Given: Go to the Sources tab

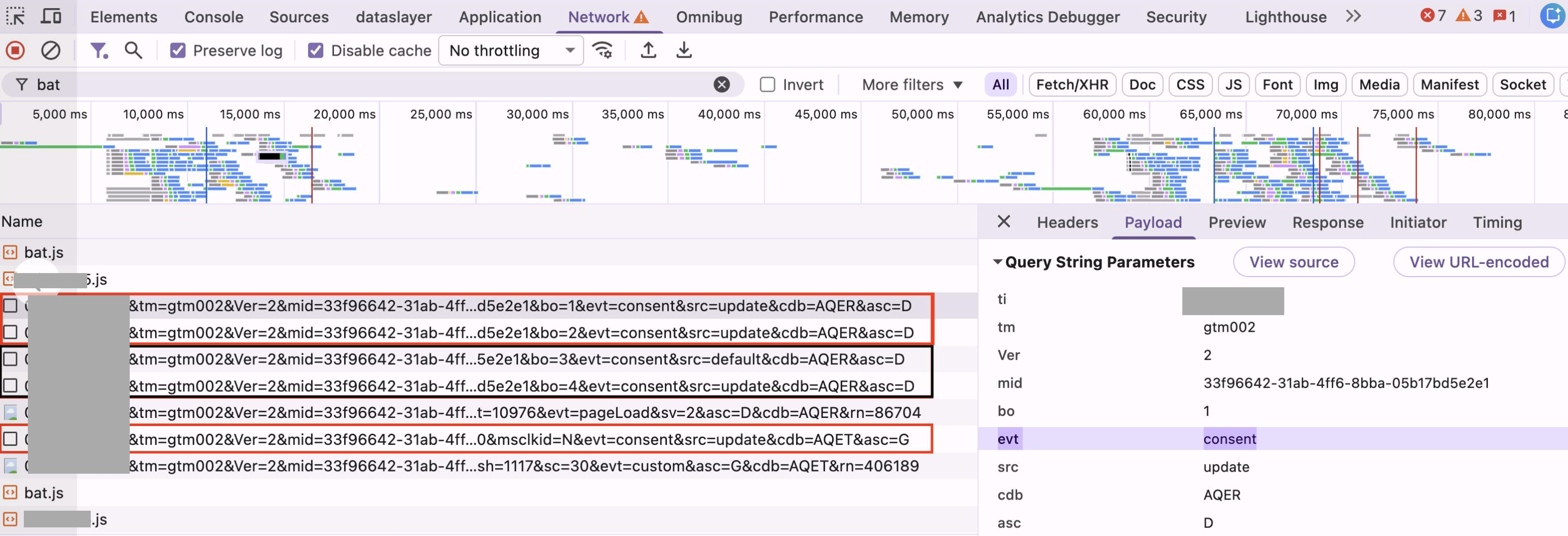Looking at the screenshot, I should point(299,16).
